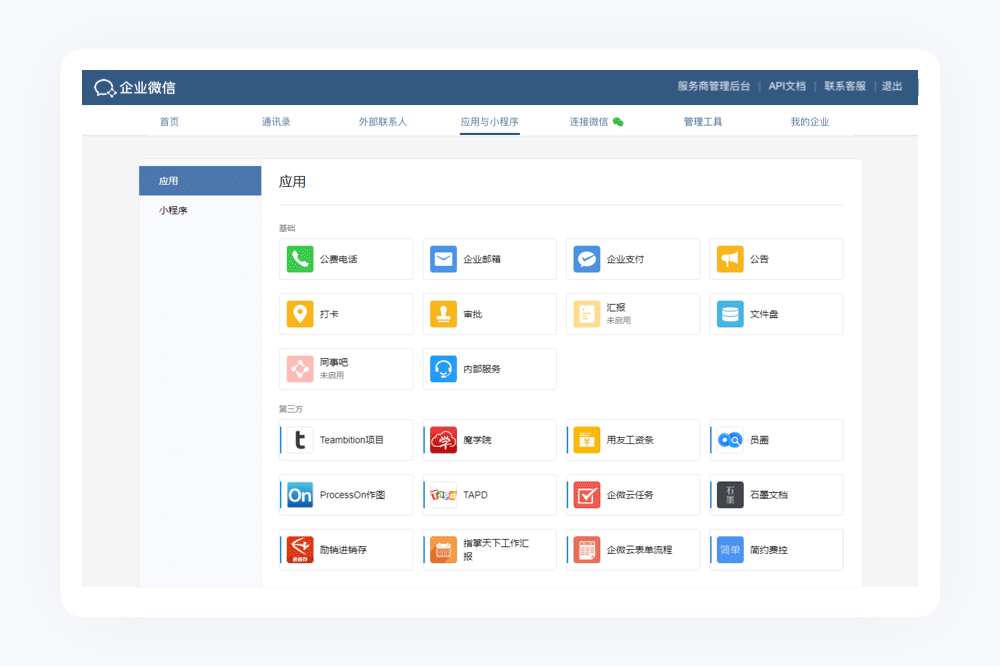Click the 石墨文档 label
The width and height of the screenshot is (1000, 666).
click(x=769, y=494)
